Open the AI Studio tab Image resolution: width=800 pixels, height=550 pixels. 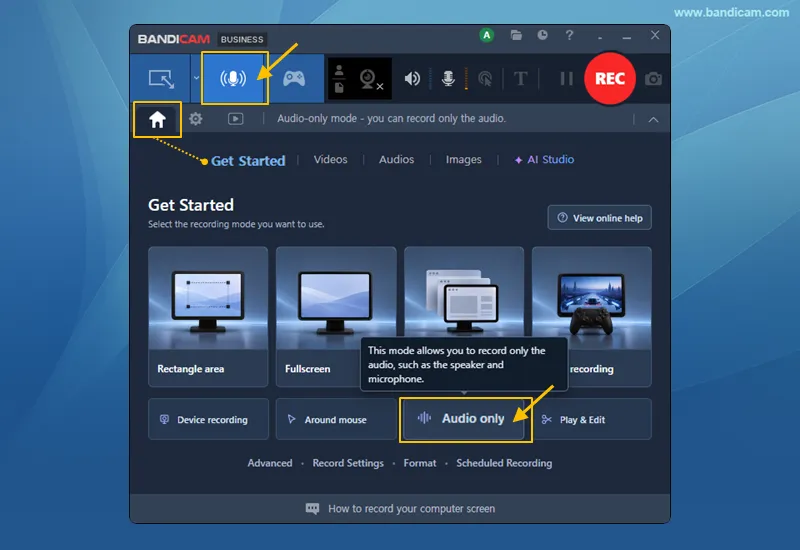(544, 160)
